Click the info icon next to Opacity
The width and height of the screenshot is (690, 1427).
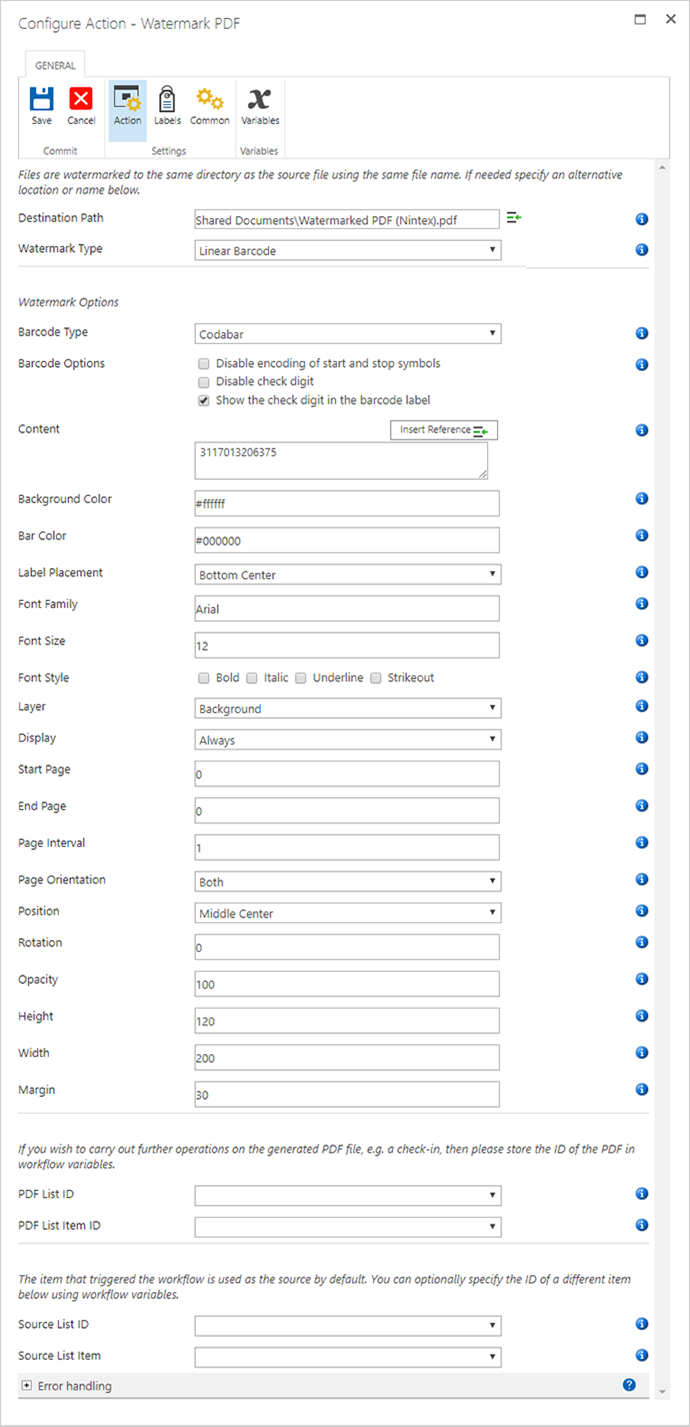[641, 979]
